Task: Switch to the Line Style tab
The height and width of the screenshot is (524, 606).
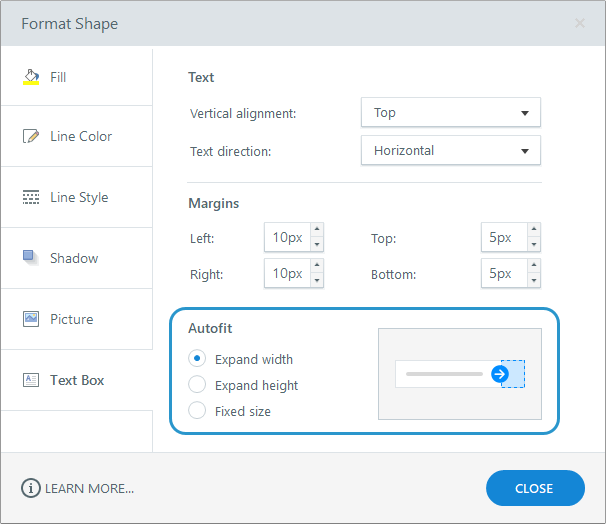Action: coord(77,197)
